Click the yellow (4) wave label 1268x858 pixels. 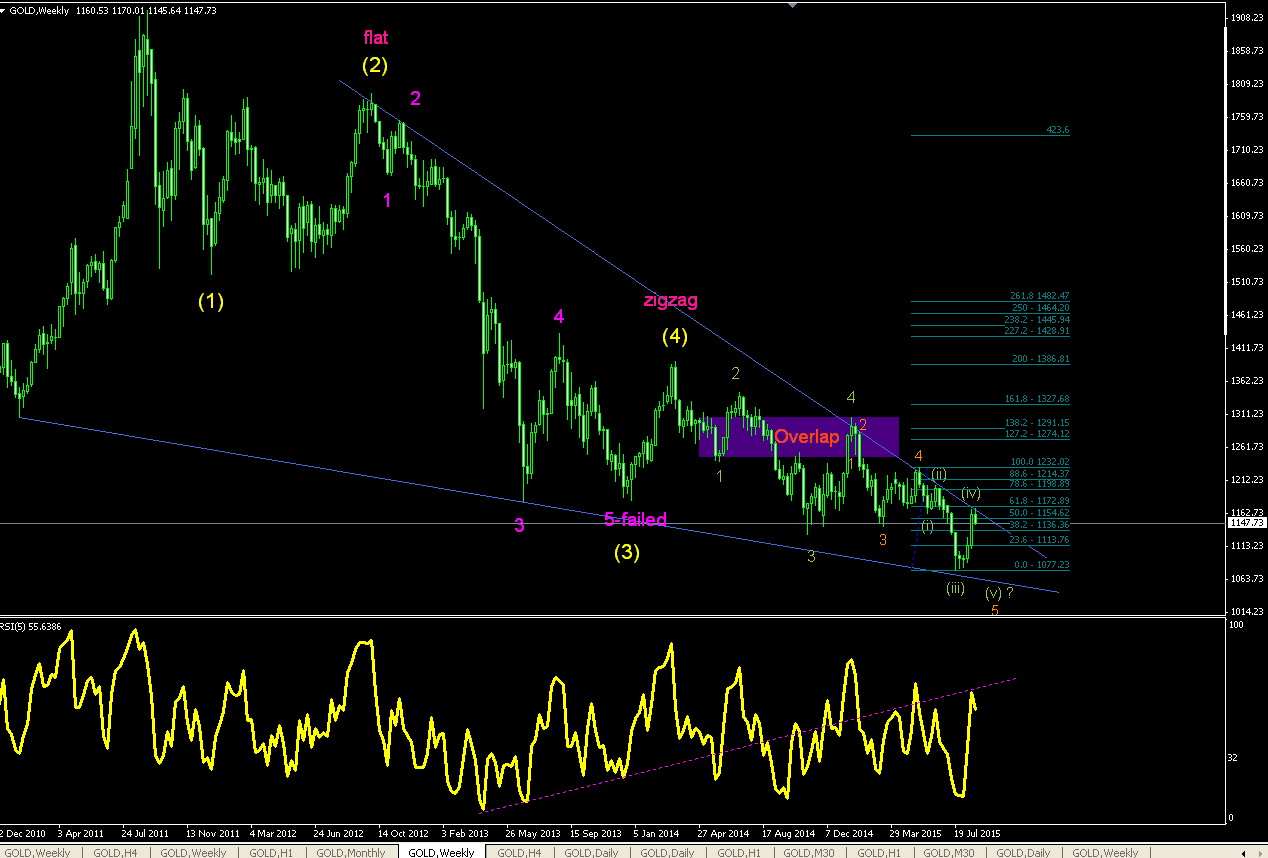[x=675, y=337]
